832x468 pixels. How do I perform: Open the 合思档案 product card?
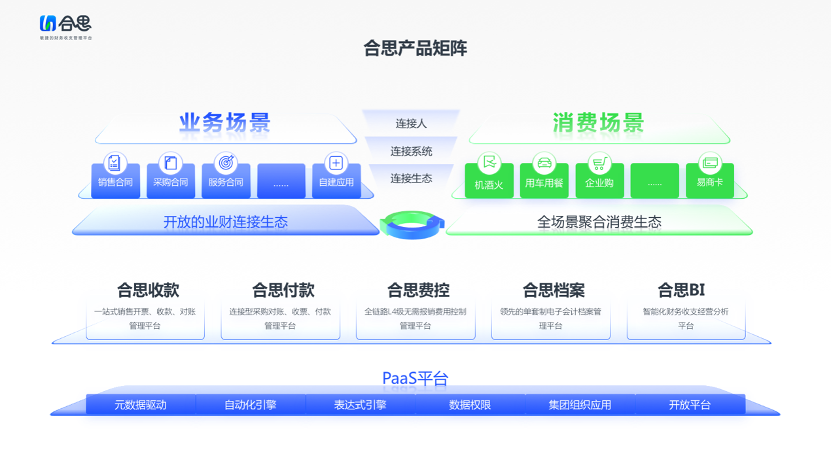tap(551, 310)
